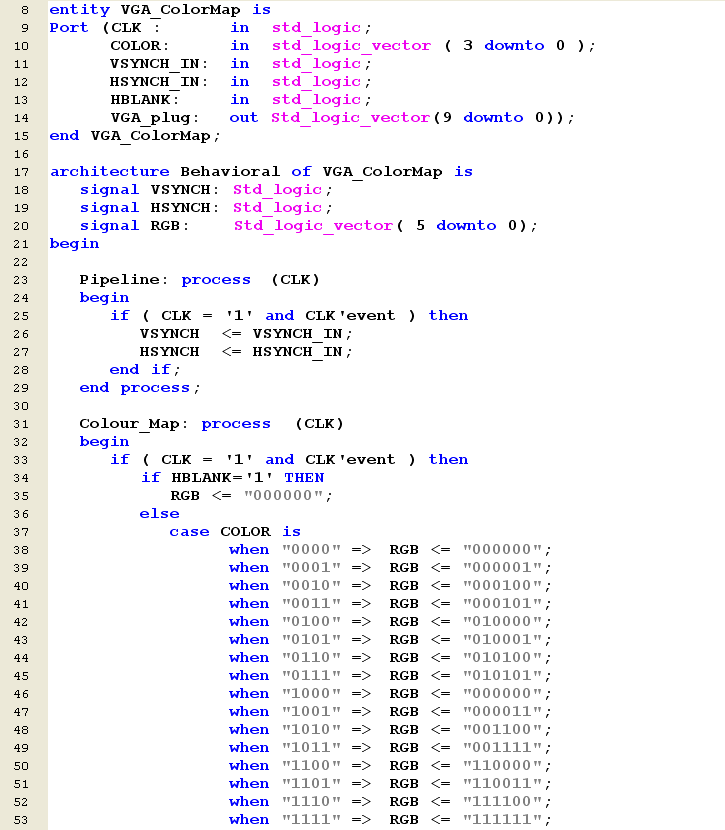Click 'Colour_Map:' process label on line 31
Screen dimensions: 725x830
[x=134, y=424]
